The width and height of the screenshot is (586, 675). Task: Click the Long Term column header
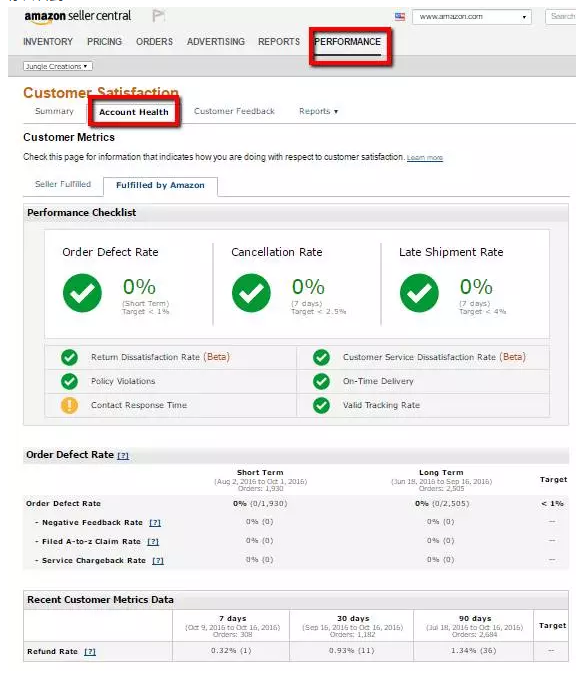[x=441, y=473]
